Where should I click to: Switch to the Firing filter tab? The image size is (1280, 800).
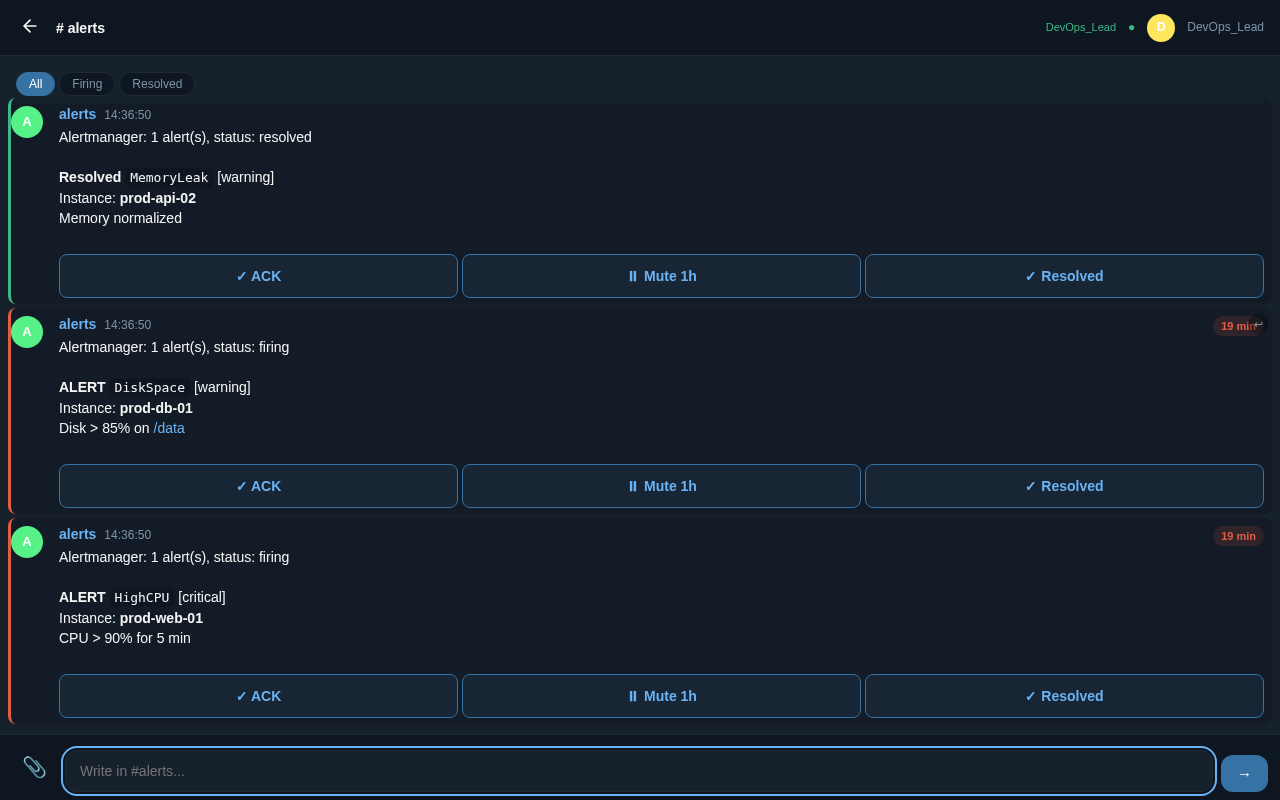pos(87,84)
